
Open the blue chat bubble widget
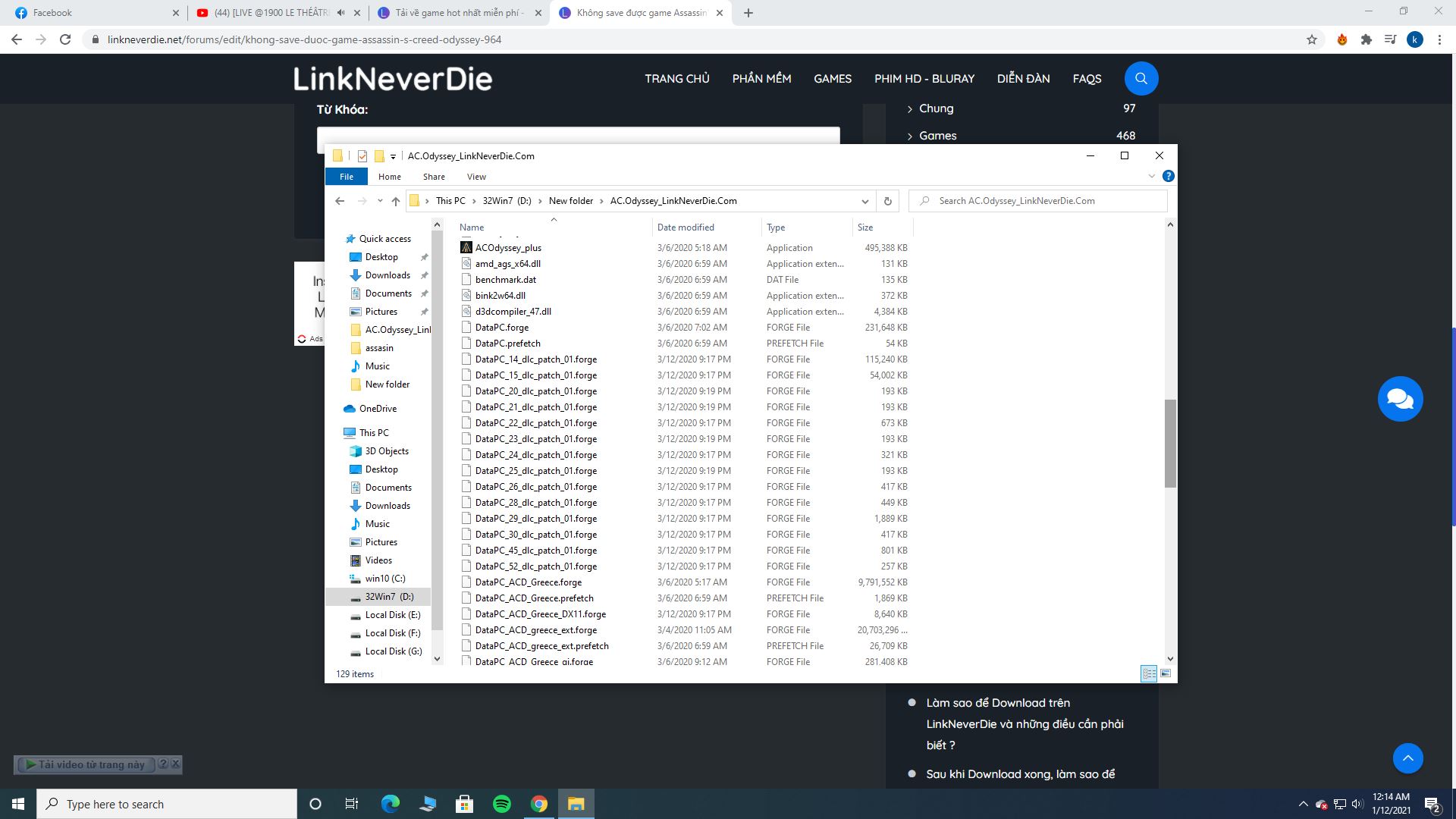1399,399
